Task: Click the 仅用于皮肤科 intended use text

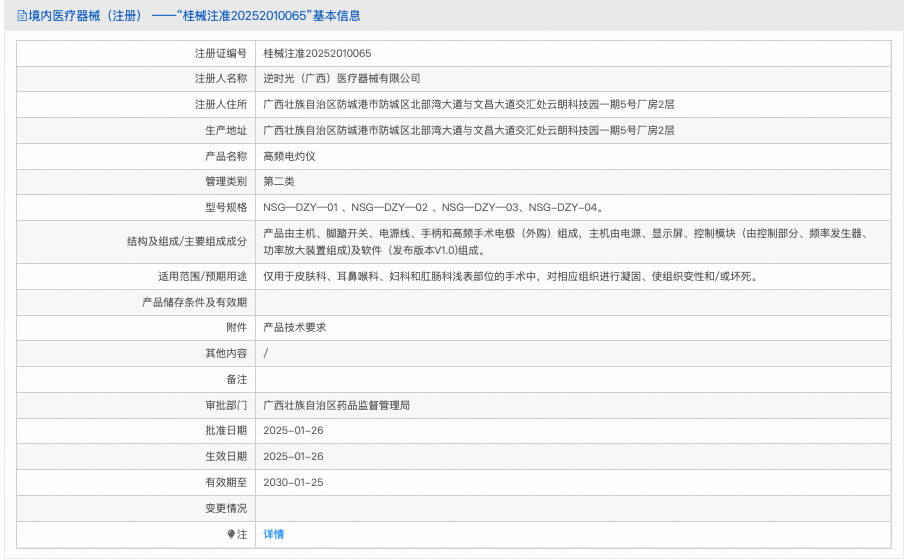Action: [510, 277]
